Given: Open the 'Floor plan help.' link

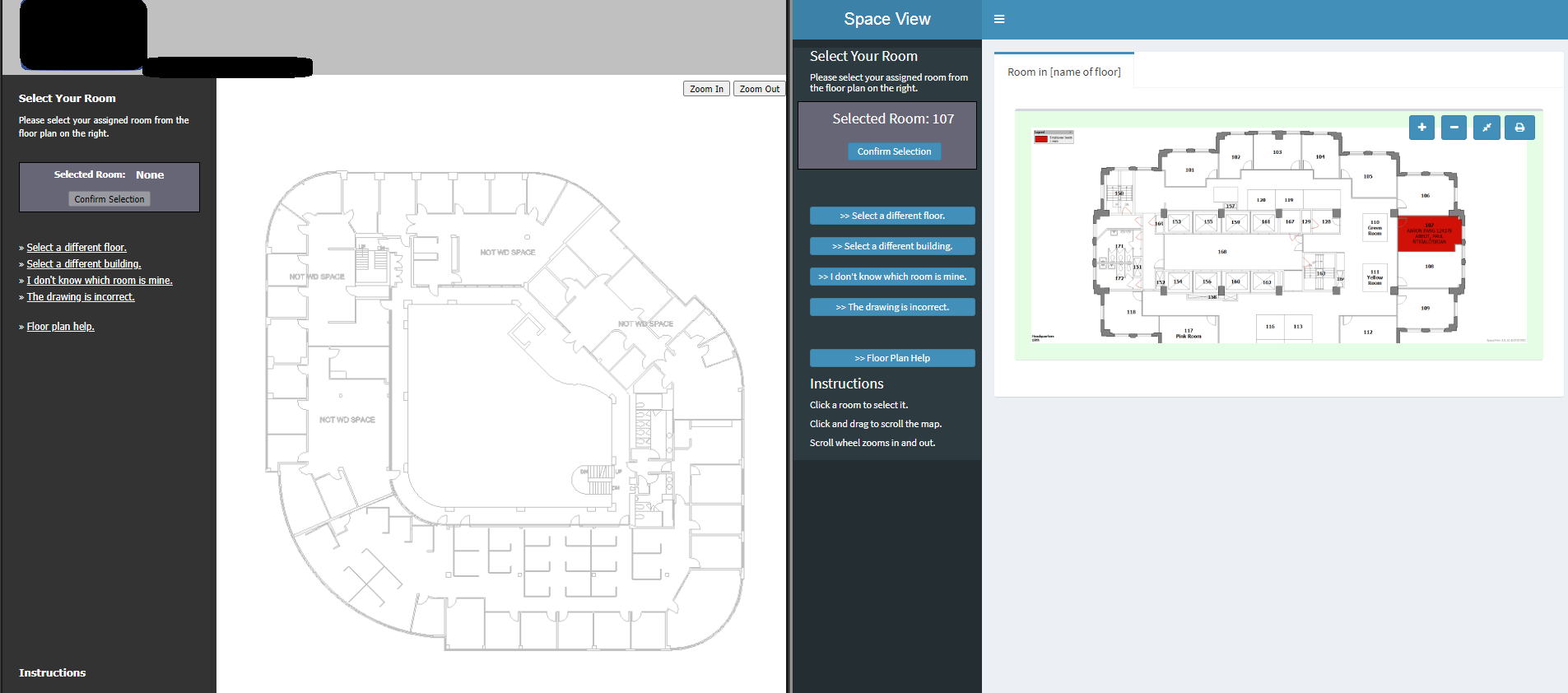Looking at the screenshot, I should [60, 327].
